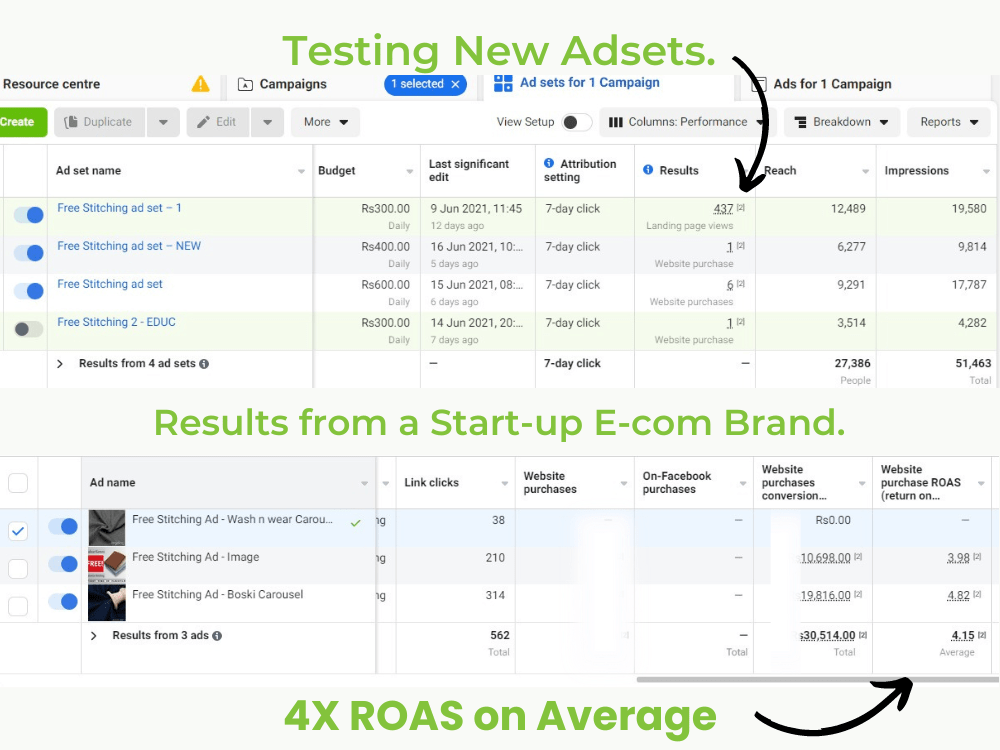Turn off the Wash n wear Carousel ad toggle
Viewport: 1000px width, 750px height.
tap(63, 526)
